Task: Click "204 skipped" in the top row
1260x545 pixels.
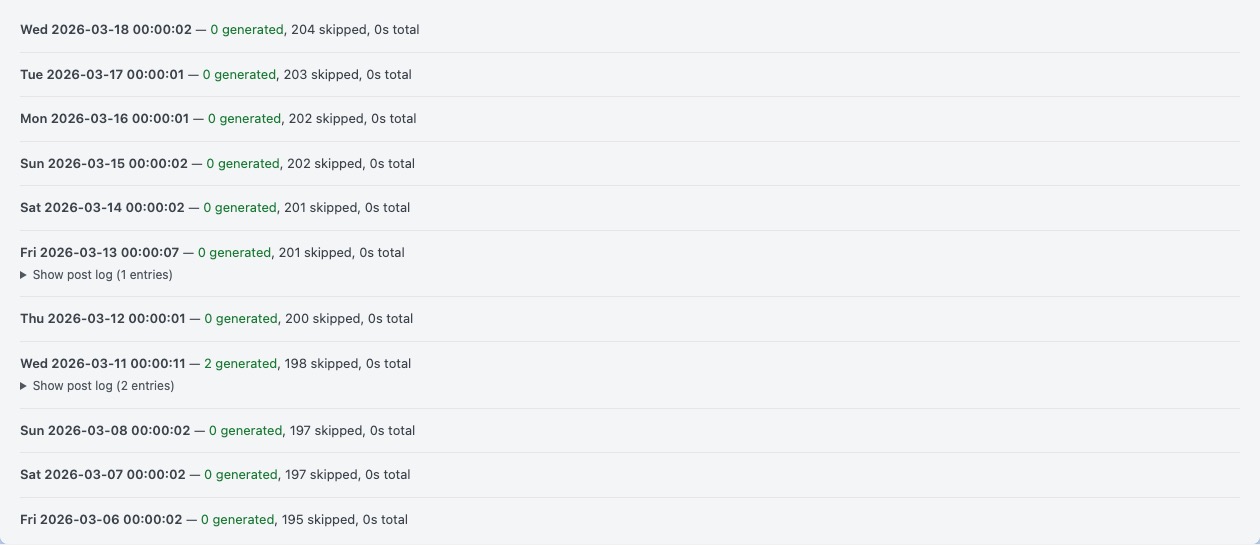Action: 328,30
